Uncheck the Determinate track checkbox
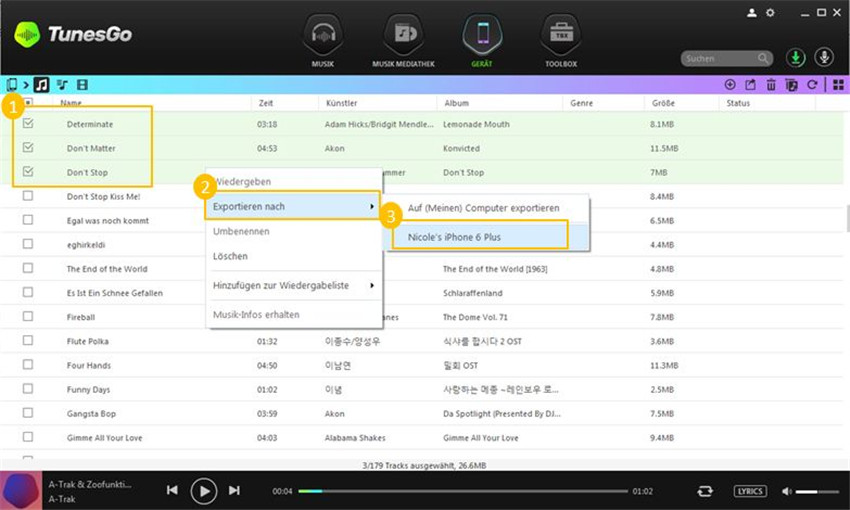 [28, 124]
